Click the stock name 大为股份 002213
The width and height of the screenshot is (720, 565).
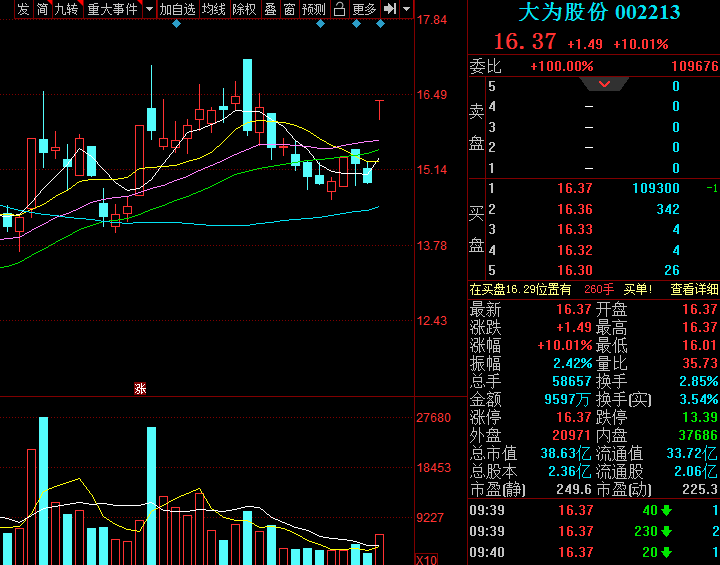click(599, 13)
